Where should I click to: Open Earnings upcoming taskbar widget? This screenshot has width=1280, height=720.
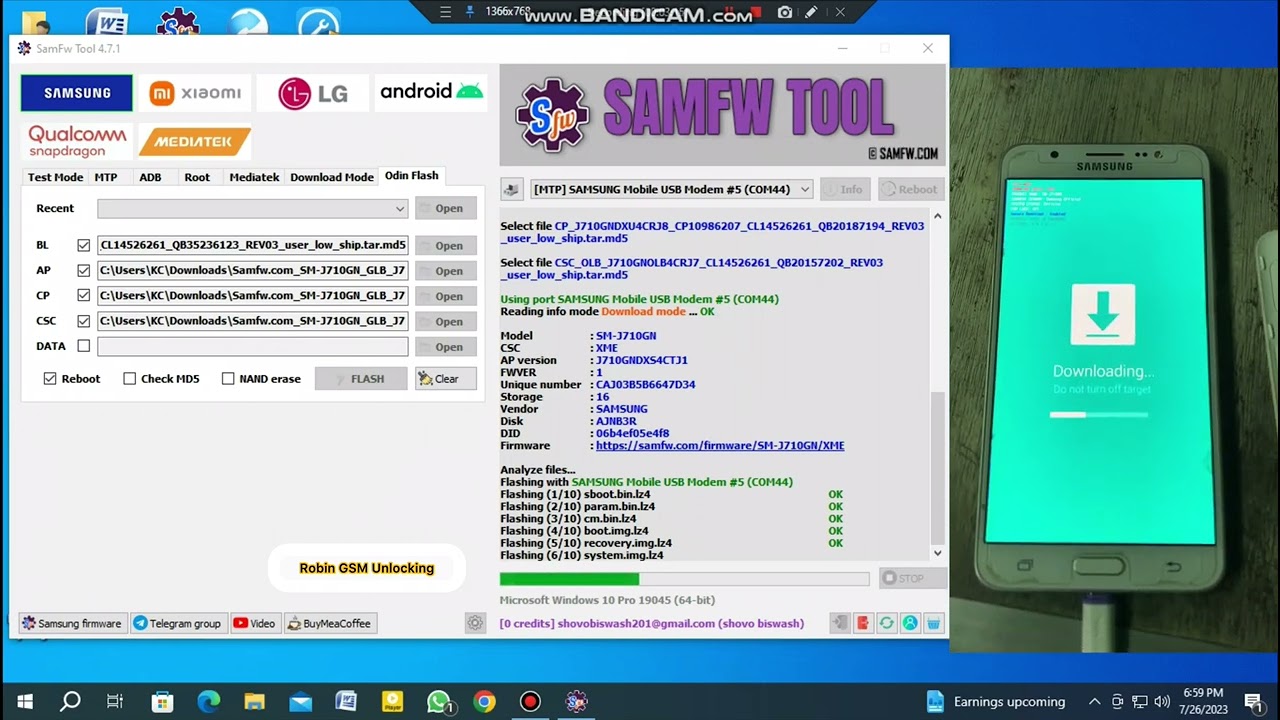pos(995,702)
